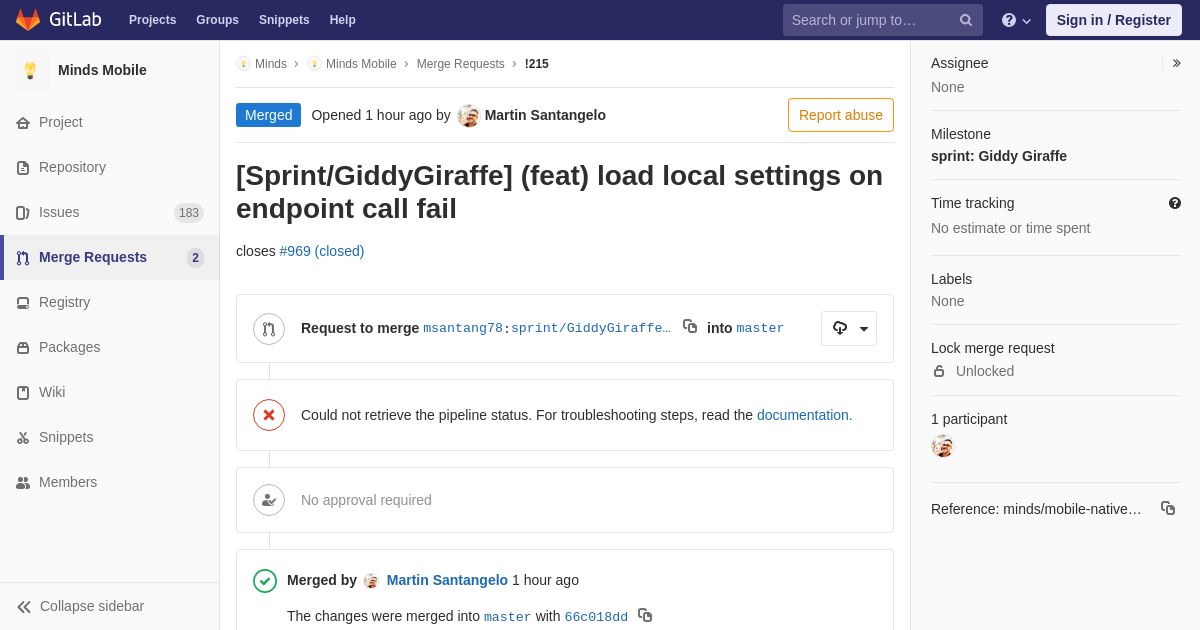Screen dimensions: 1200x630
Task: Copy the merge commit SHA
Action: [x=645, y=615]
